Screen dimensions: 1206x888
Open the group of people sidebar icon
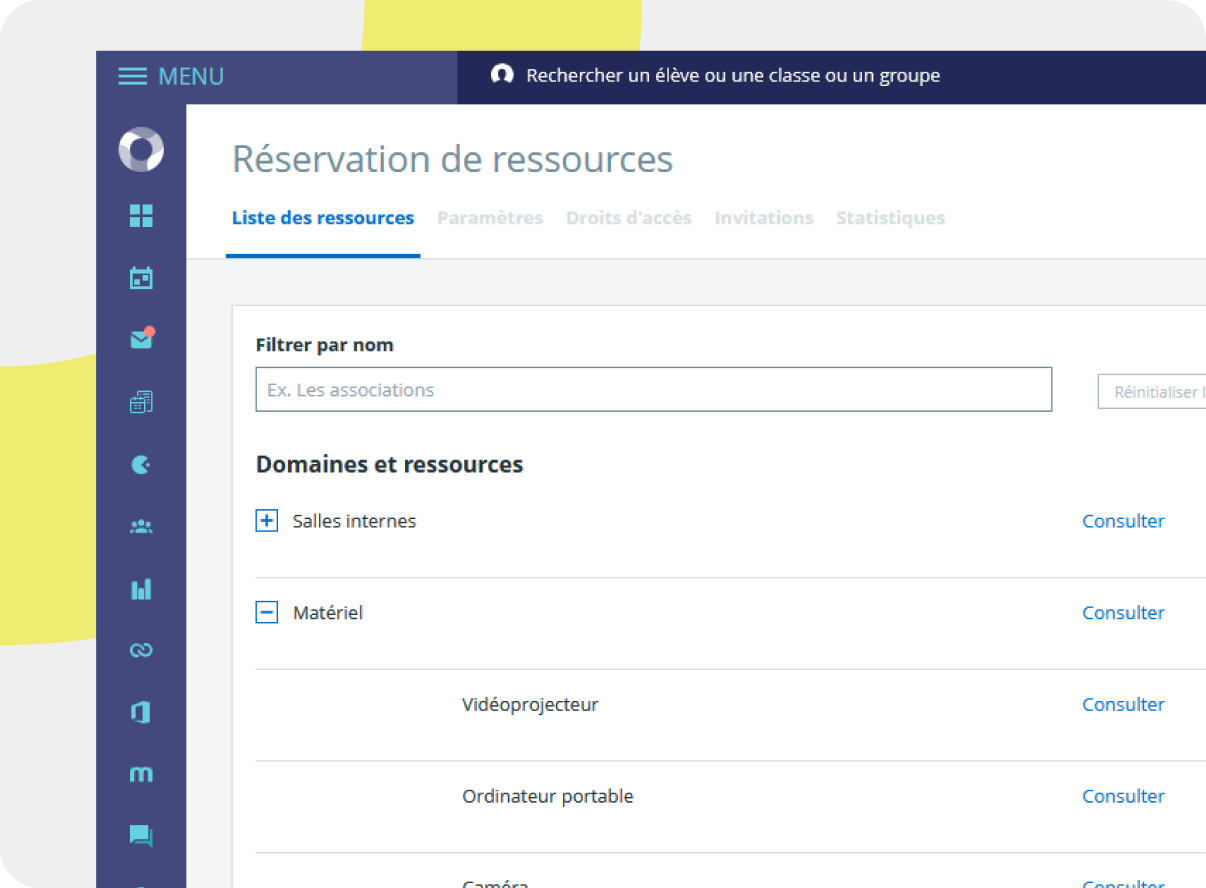point(141,526)
